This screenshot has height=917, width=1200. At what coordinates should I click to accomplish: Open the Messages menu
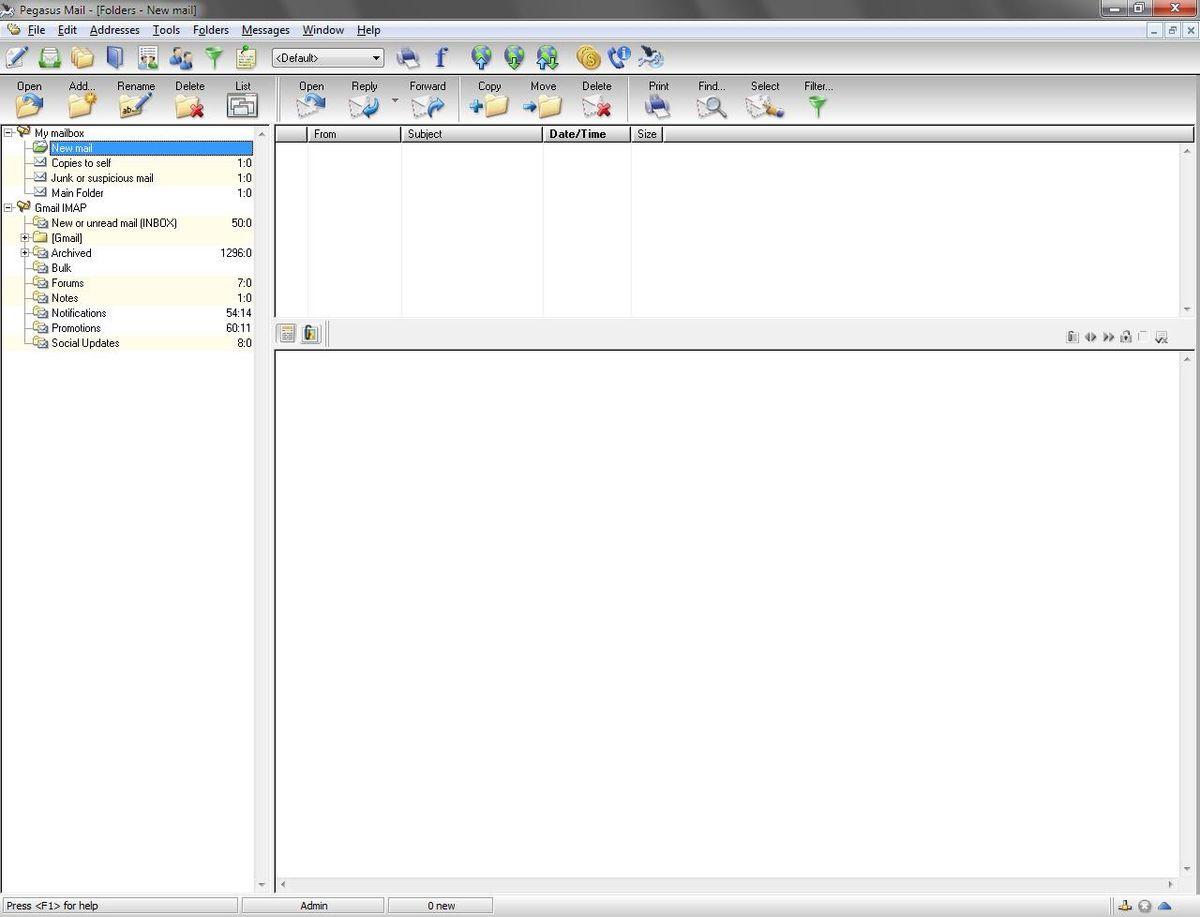click(x=266, y=30)
